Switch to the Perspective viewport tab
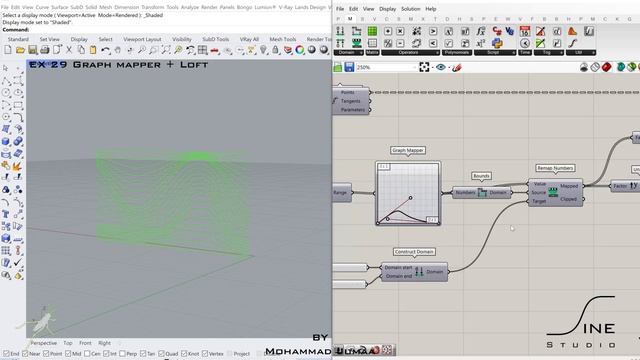Screen dimensions: 640x360 (44, 343)
